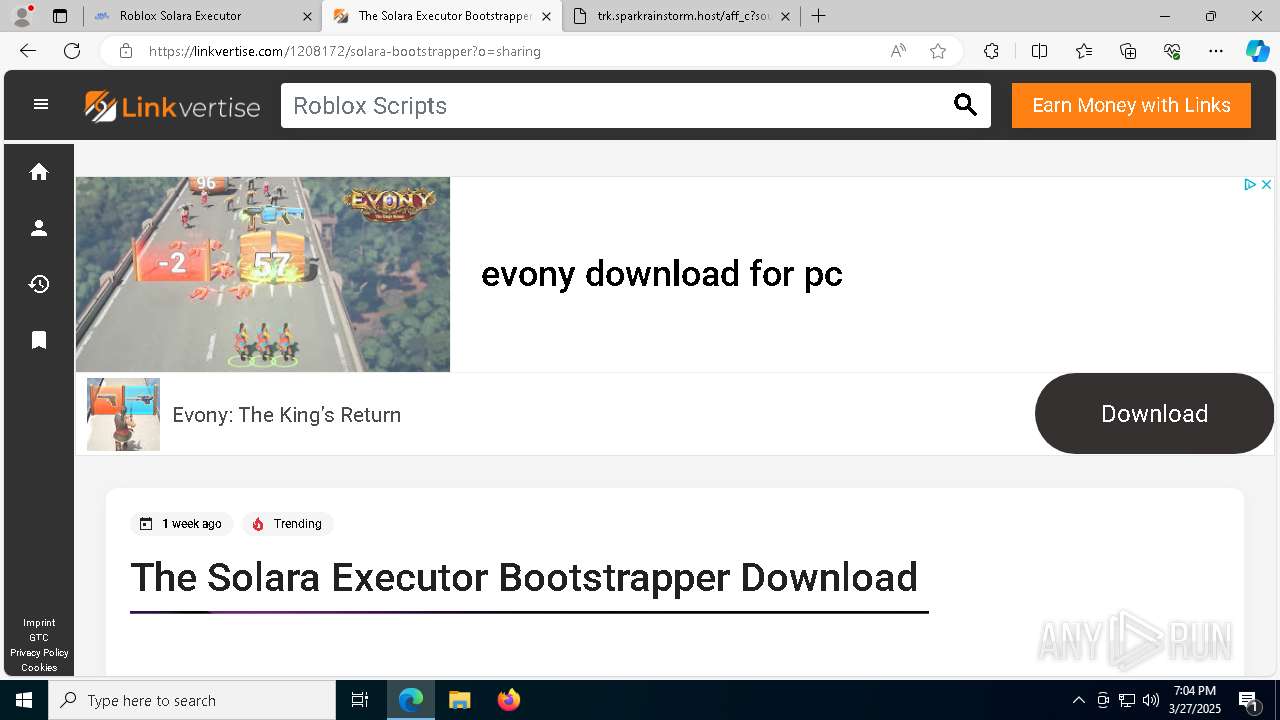Refresh the current page
The image size is (1280, 720).
72,51
